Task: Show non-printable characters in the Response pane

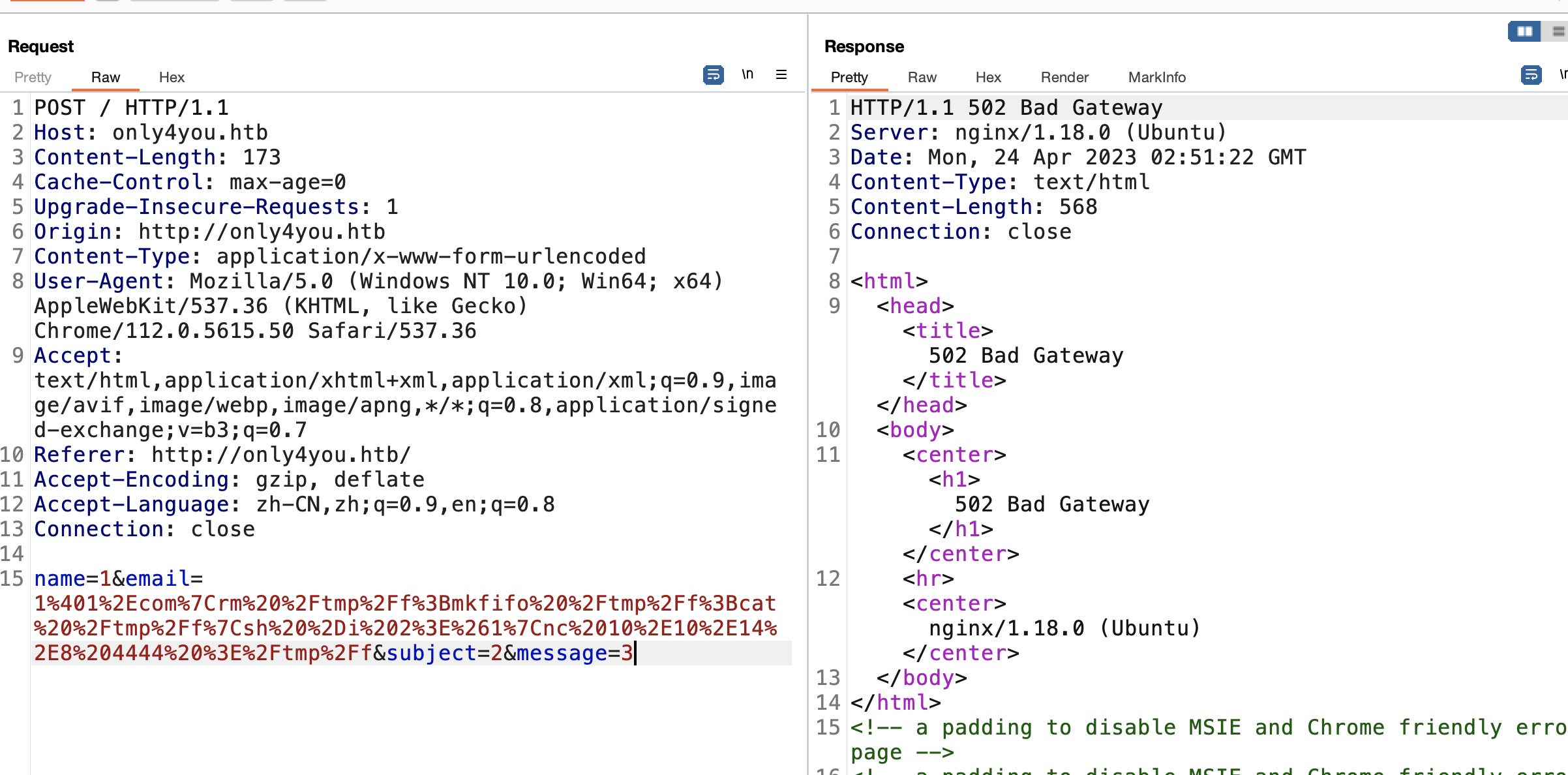Action: 1563,74
